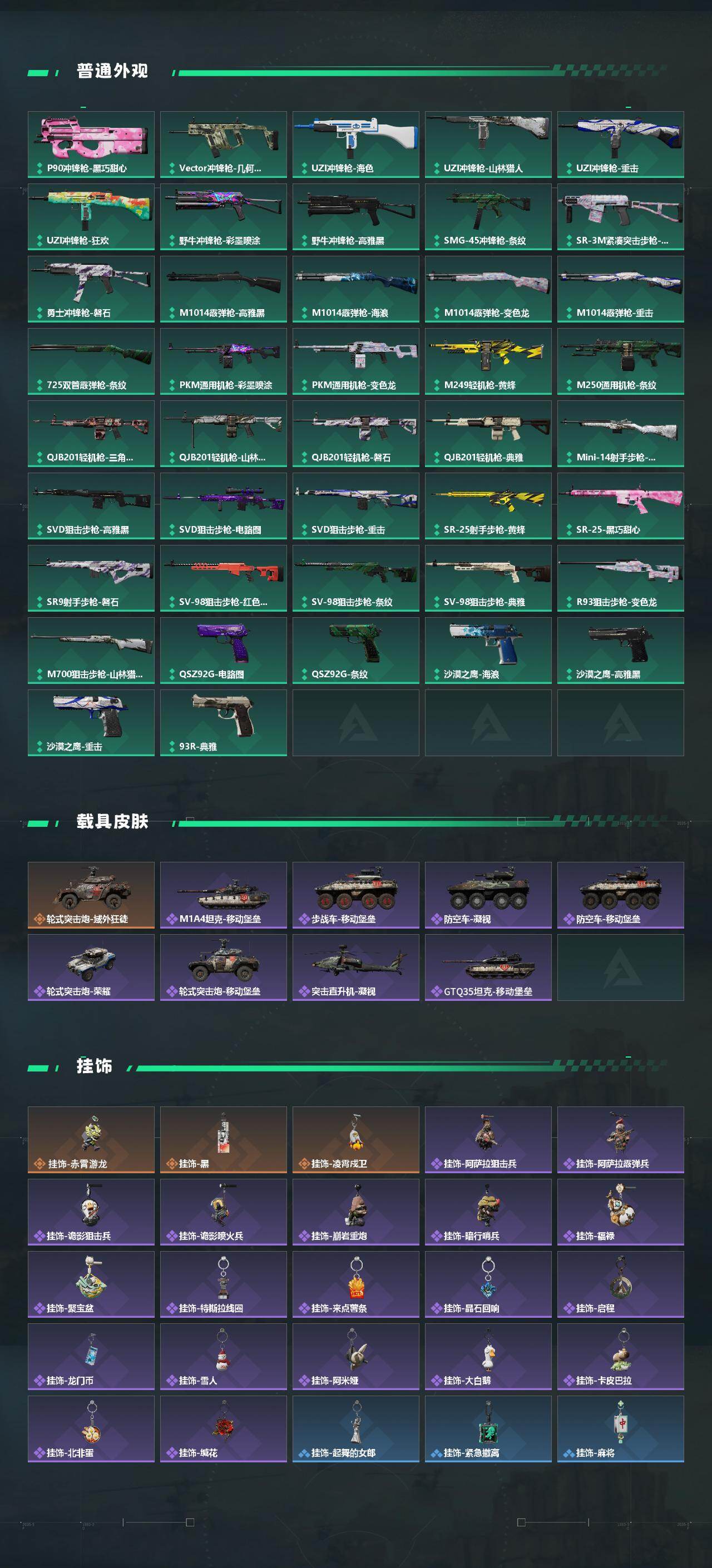The image size is (712, 1568).
Task: Click the 挂饰-来点薯条 fries charm
Action: (x=355, y=1284)
